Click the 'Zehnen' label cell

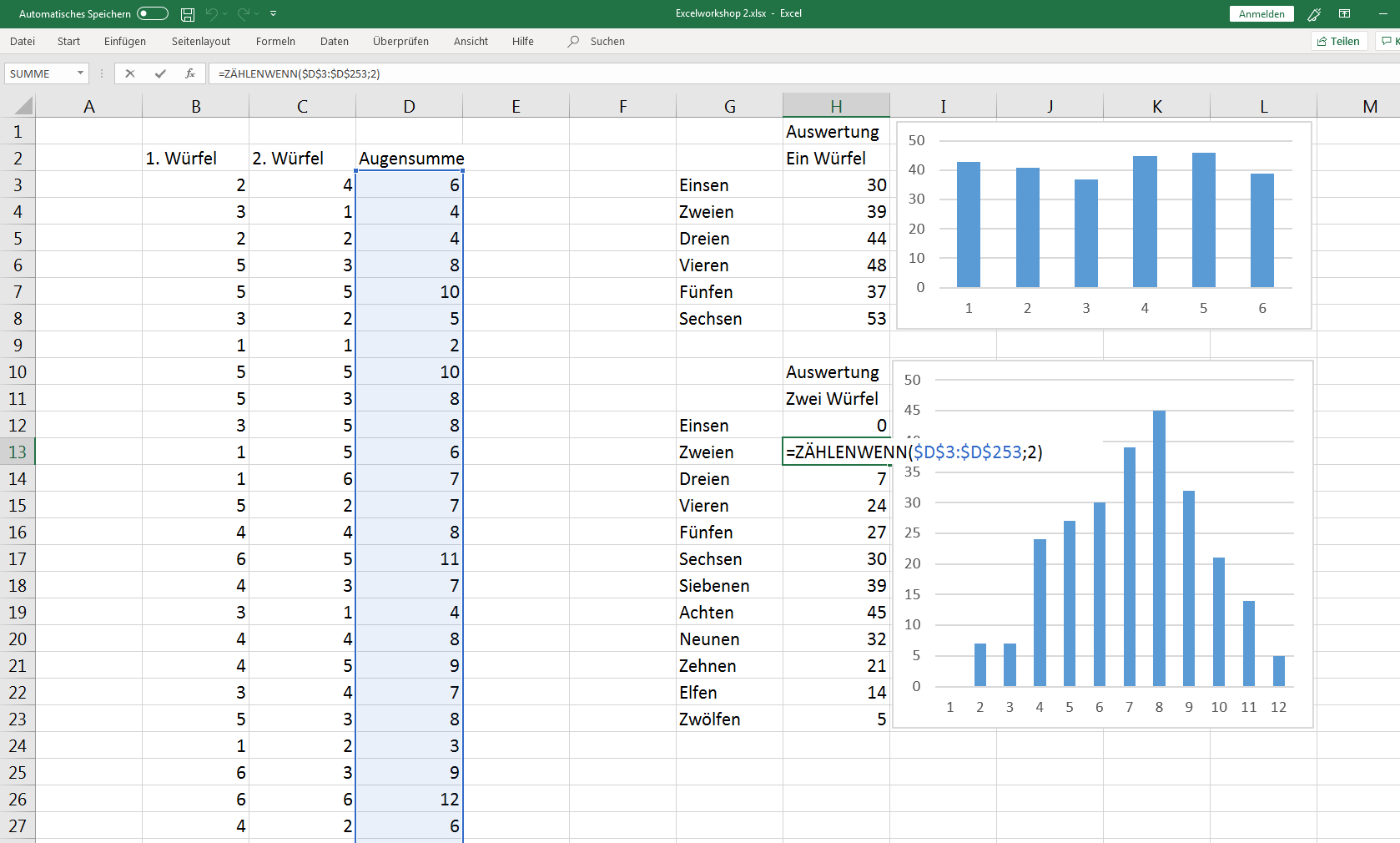point(729,665)
